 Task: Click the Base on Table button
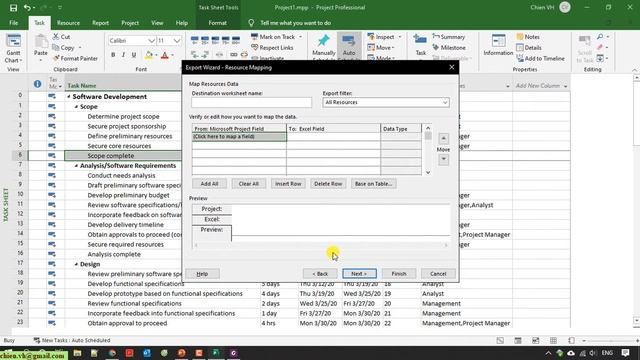click(373, 184)
